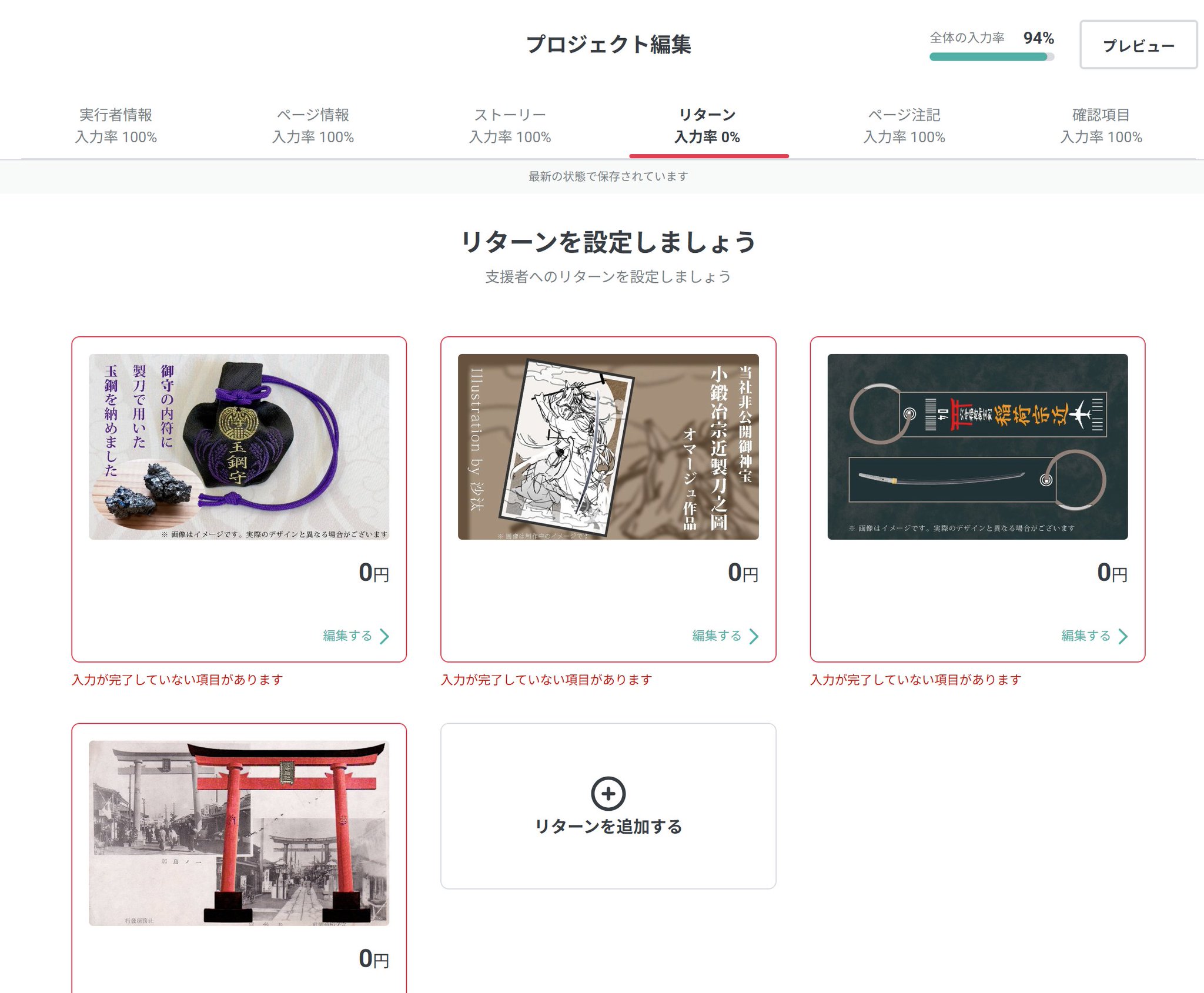
Task: Click 編集する link on keychain return
Action: [x=1086, y=636]
